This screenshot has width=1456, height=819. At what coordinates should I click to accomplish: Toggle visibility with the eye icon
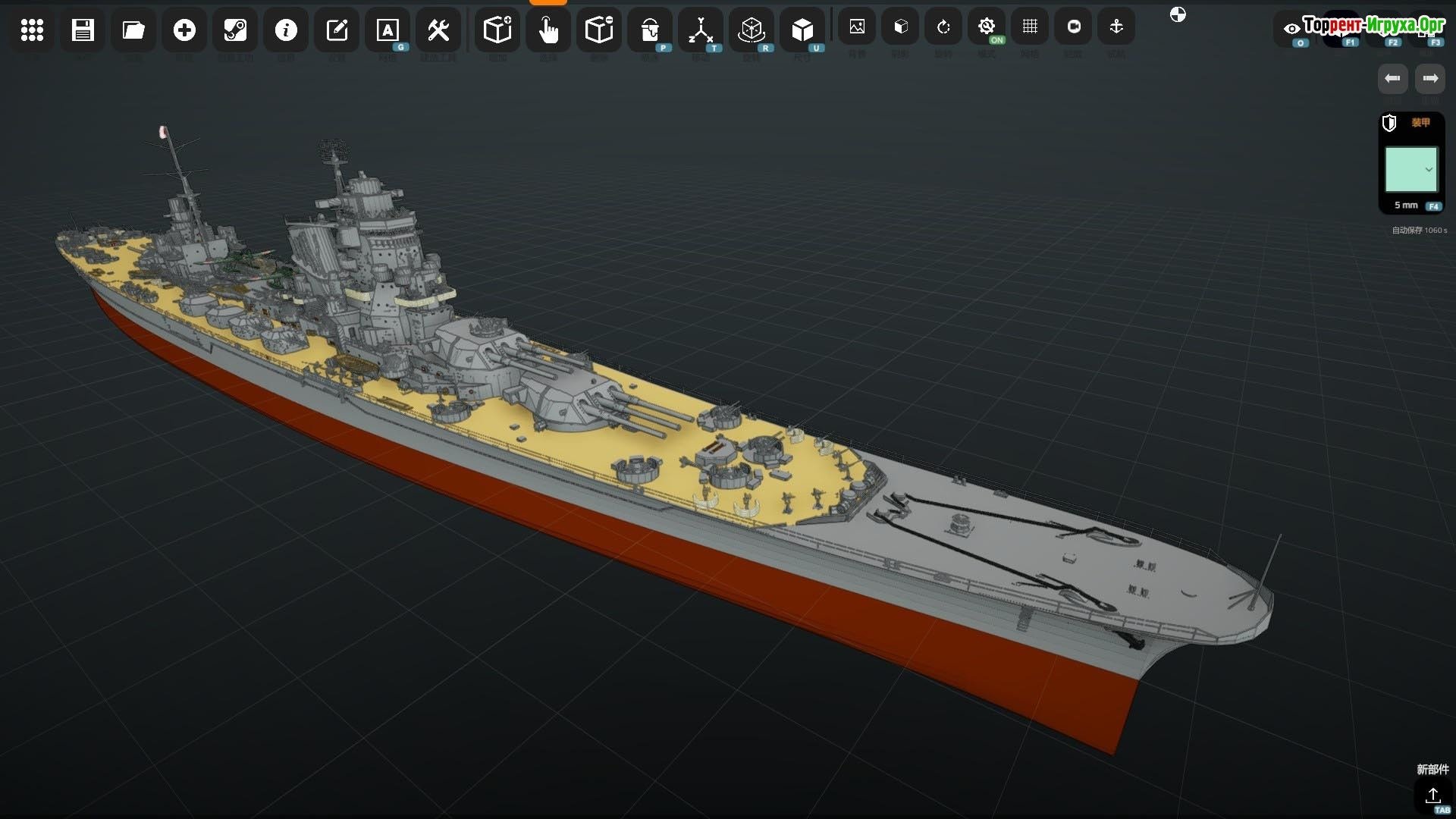[1291, 29]
